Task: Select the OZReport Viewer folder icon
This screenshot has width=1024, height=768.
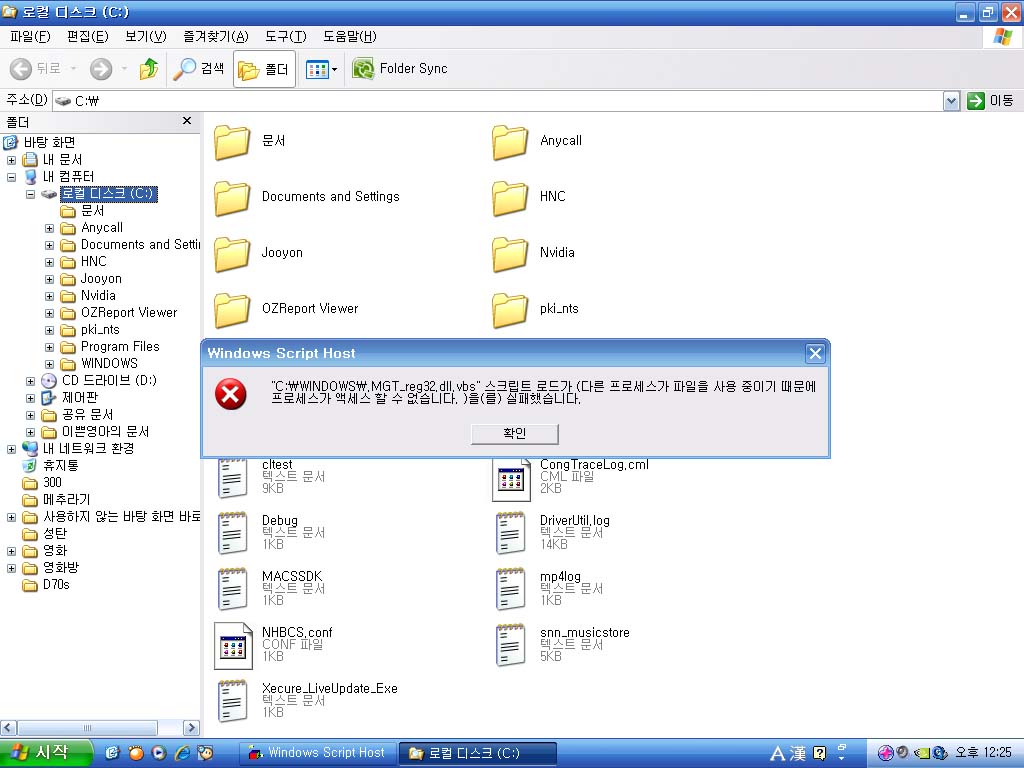Action: click(x=232, y=310)
